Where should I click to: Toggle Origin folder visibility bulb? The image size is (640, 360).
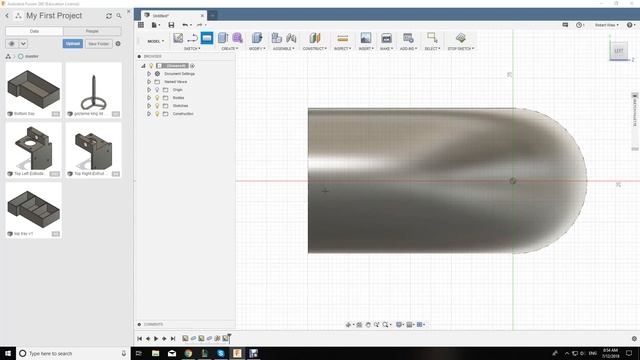pos(157,90)
